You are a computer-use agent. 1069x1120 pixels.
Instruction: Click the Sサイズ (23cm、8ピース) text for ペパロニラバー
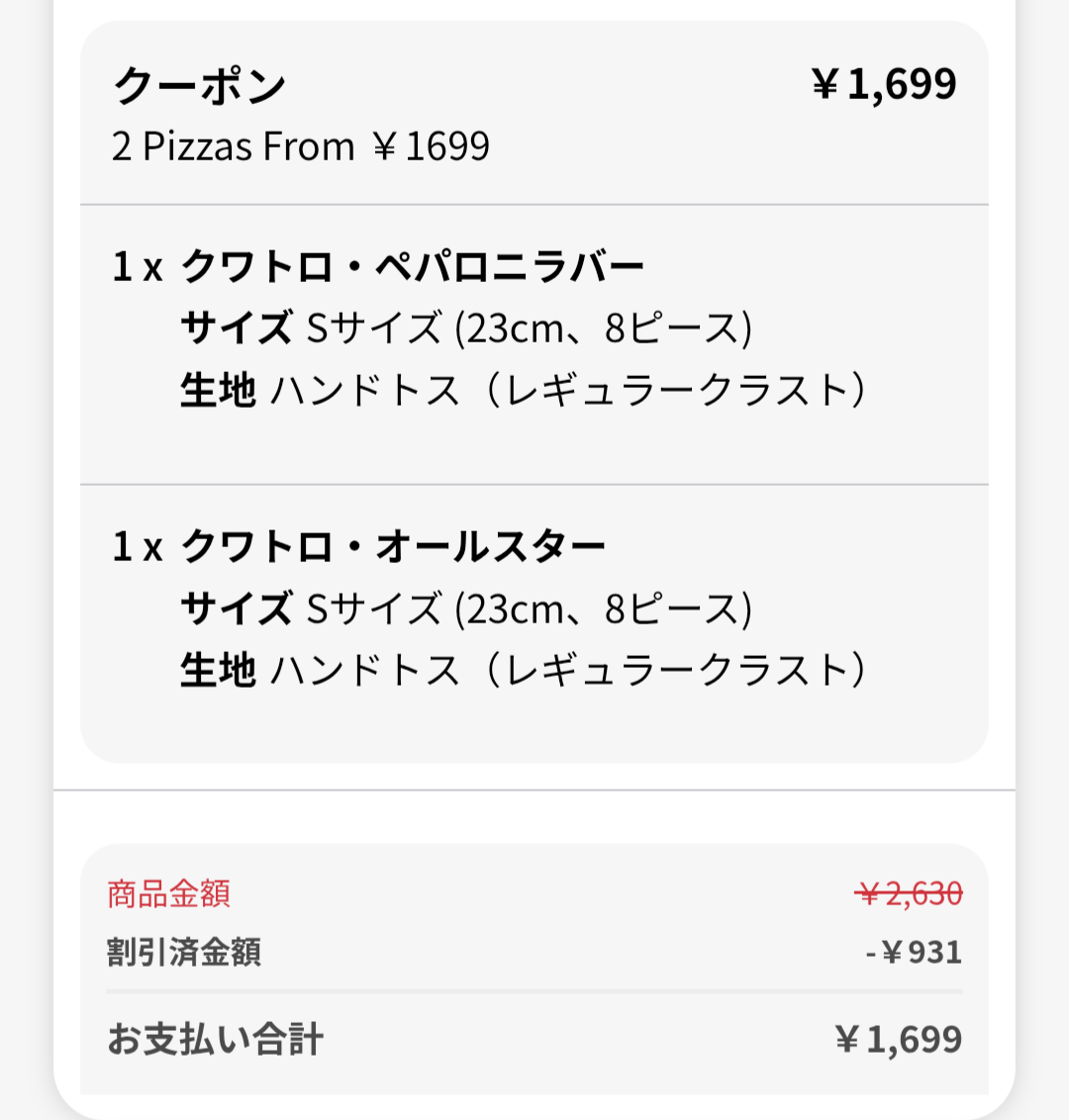(530, 328)
